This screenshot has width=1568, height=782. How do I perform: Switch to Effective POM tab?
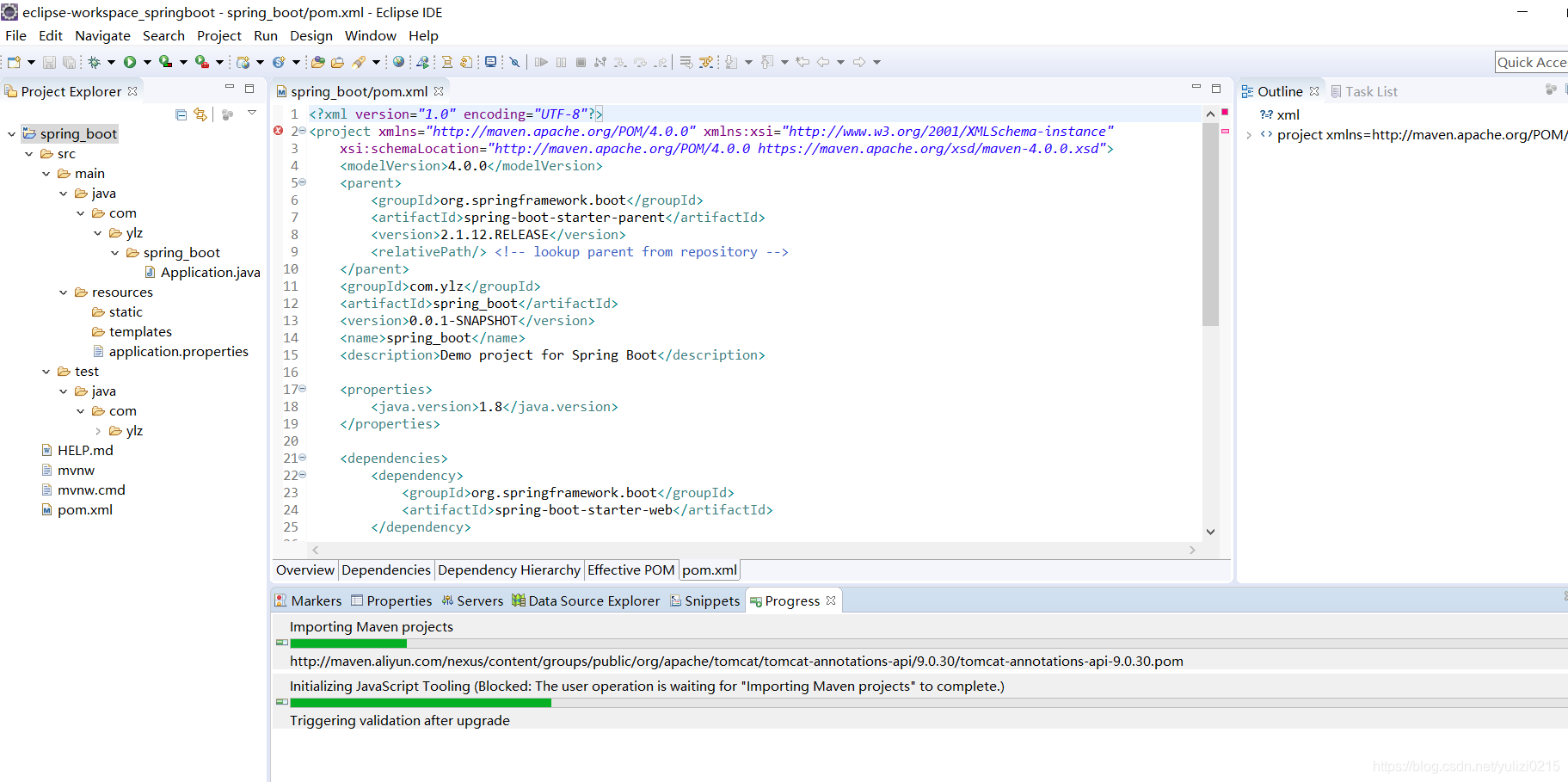coord(630,570)
